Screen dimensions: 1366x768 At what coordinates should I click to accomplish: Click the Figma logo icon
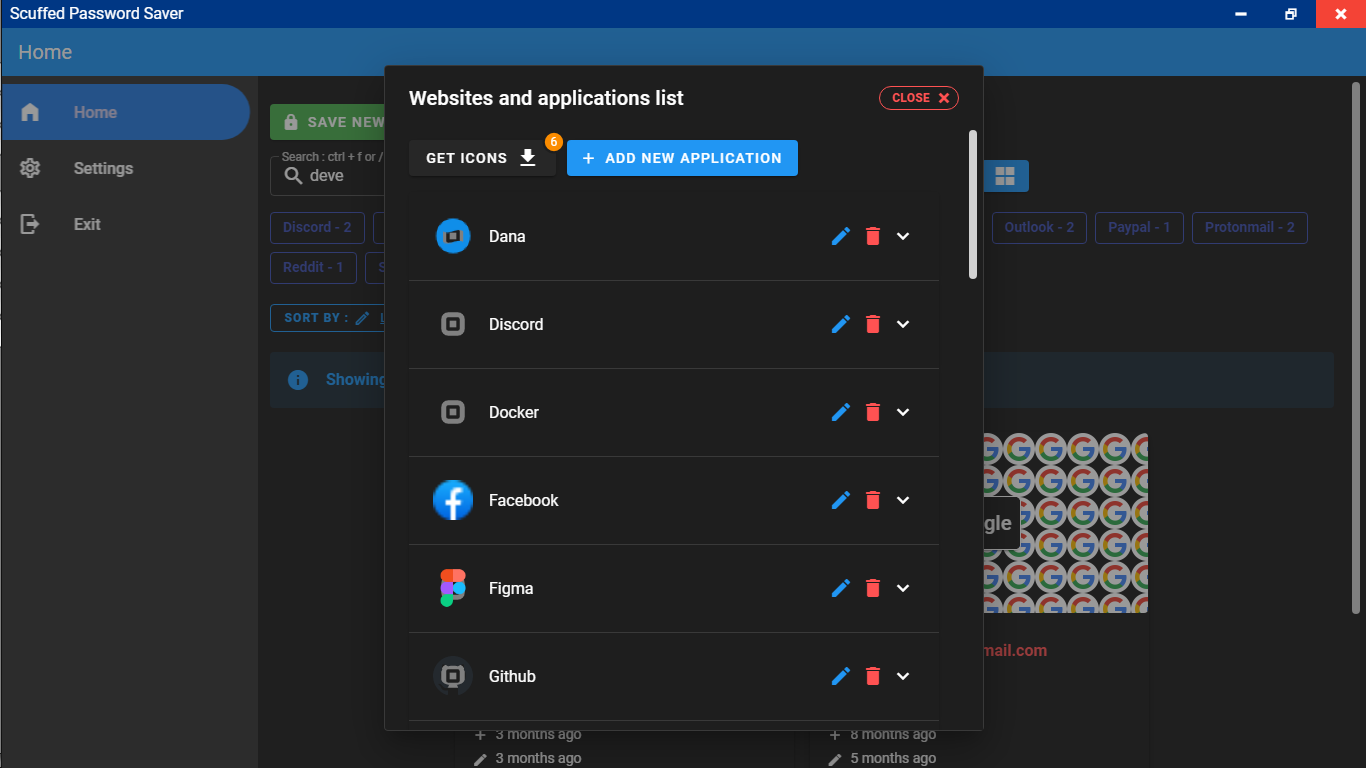click(x=453, y=588)
